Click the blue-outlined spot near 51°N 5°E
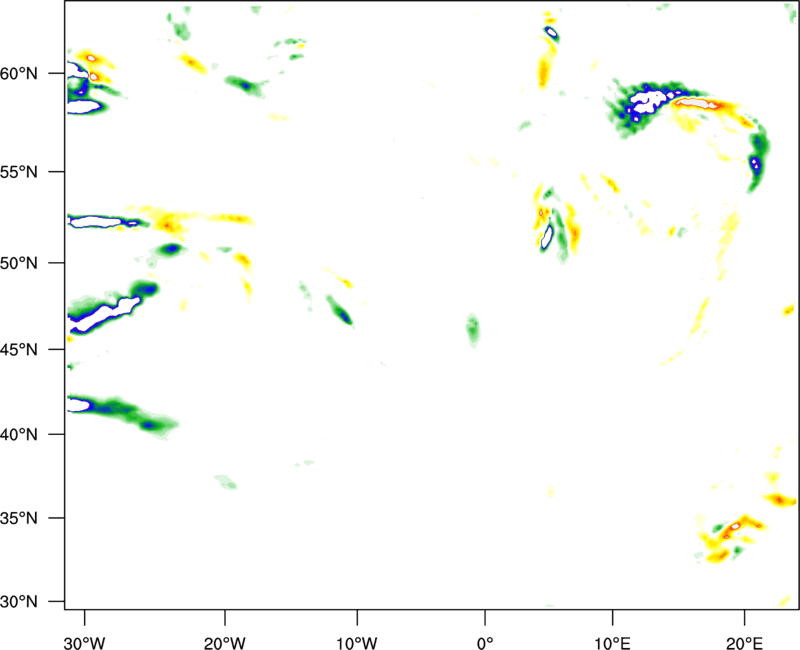 pyautogui.click(x=547, y=238)
